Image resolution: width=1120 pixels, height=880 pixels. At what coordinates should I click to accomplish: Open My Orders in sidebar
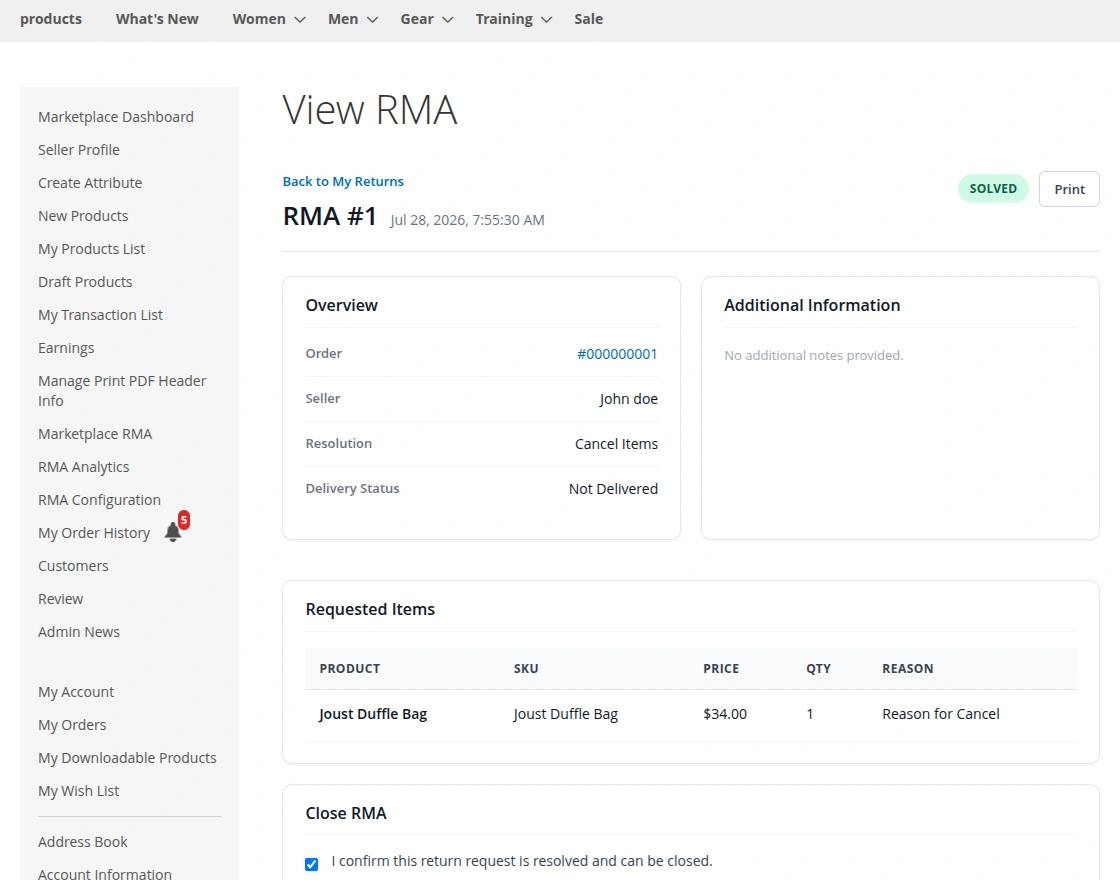click(72, 725)
